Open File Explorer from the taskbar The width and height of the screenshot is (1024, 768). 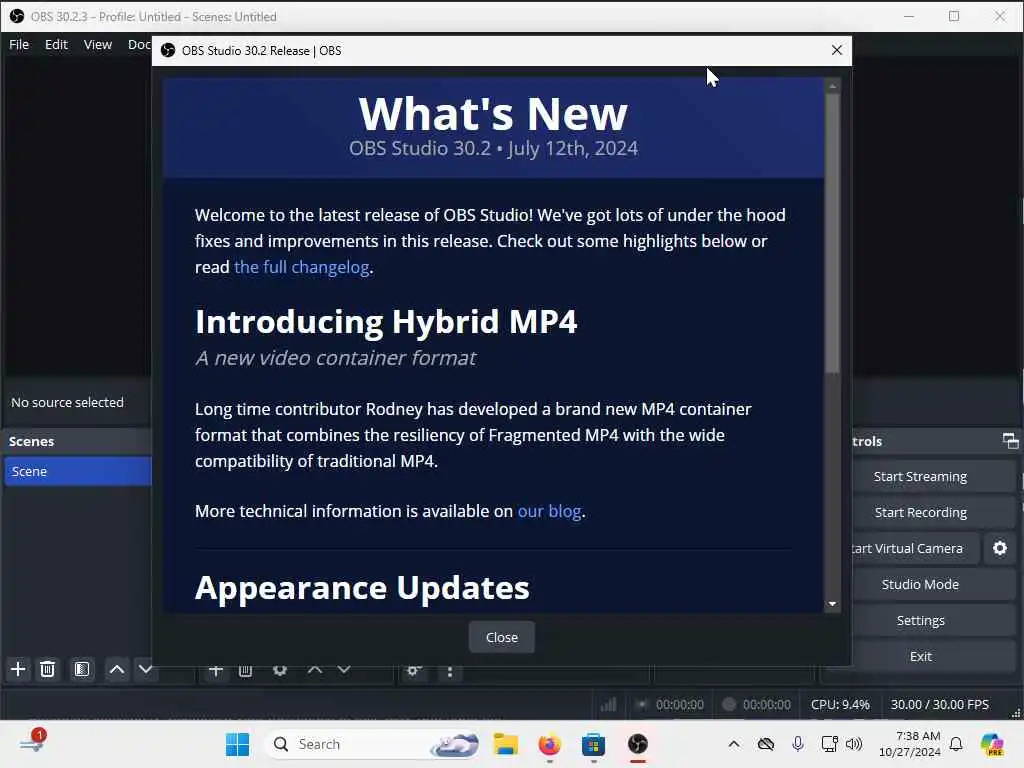[x=505, y=744]
